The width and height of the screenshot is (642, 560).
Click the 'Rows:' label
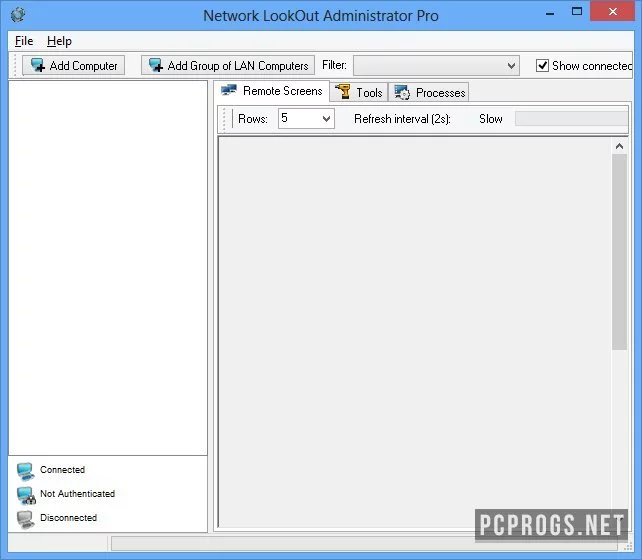[x=253, y=119]
